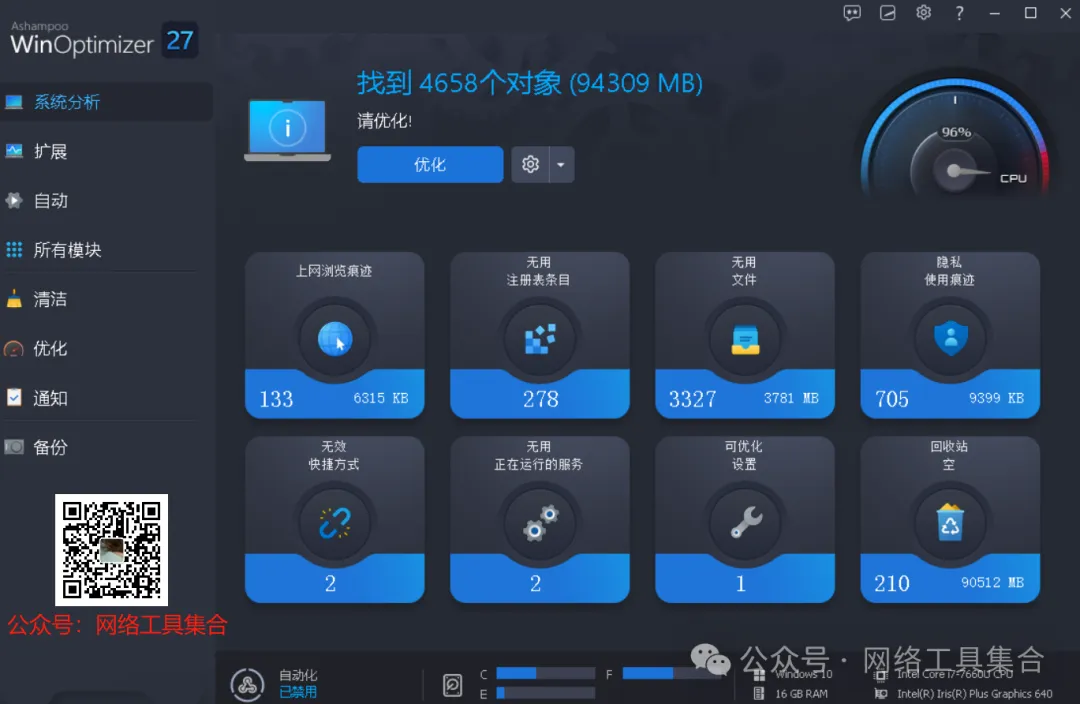Image resolution: width=1080 pixels, height=704 pixels.
Task: Click the blue 优化 button
Action: (x=430, y=165)
